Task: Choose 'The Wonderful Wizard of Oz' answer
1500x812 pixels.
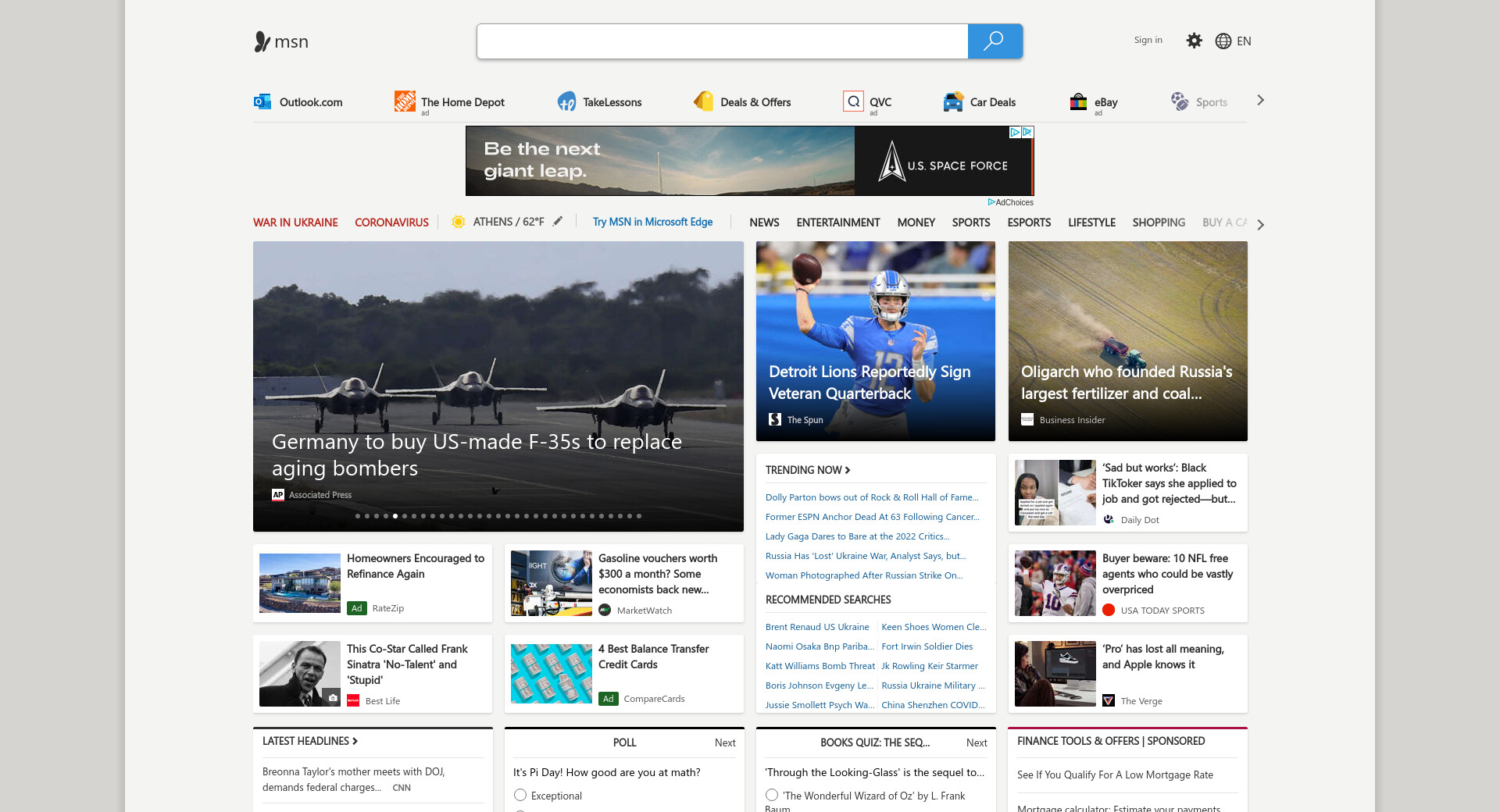Action: (772, 795)
